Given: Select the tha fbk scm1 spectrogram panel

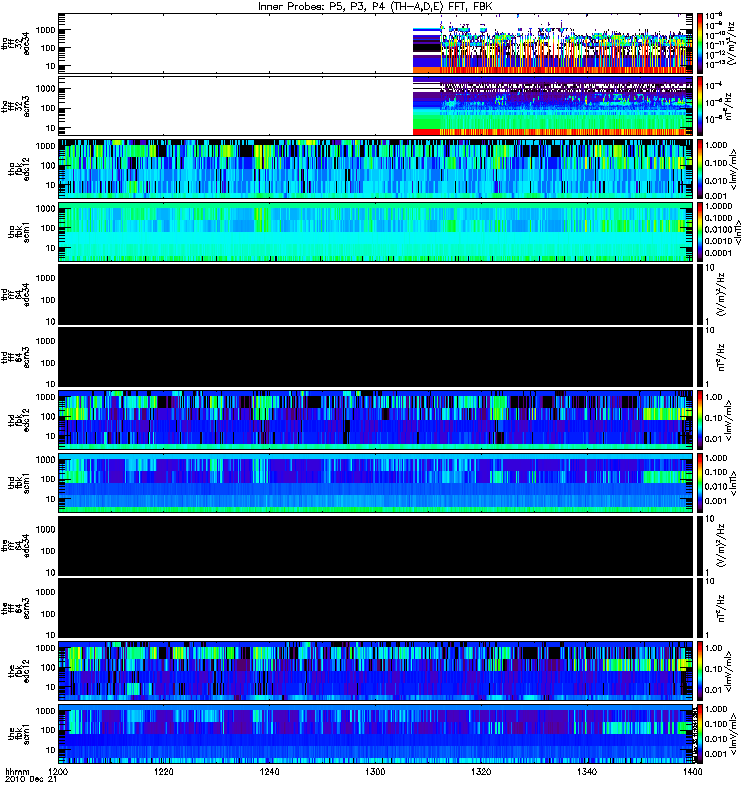Looking at the screenshot, I should pyautogui.click(x=376, y=232).
